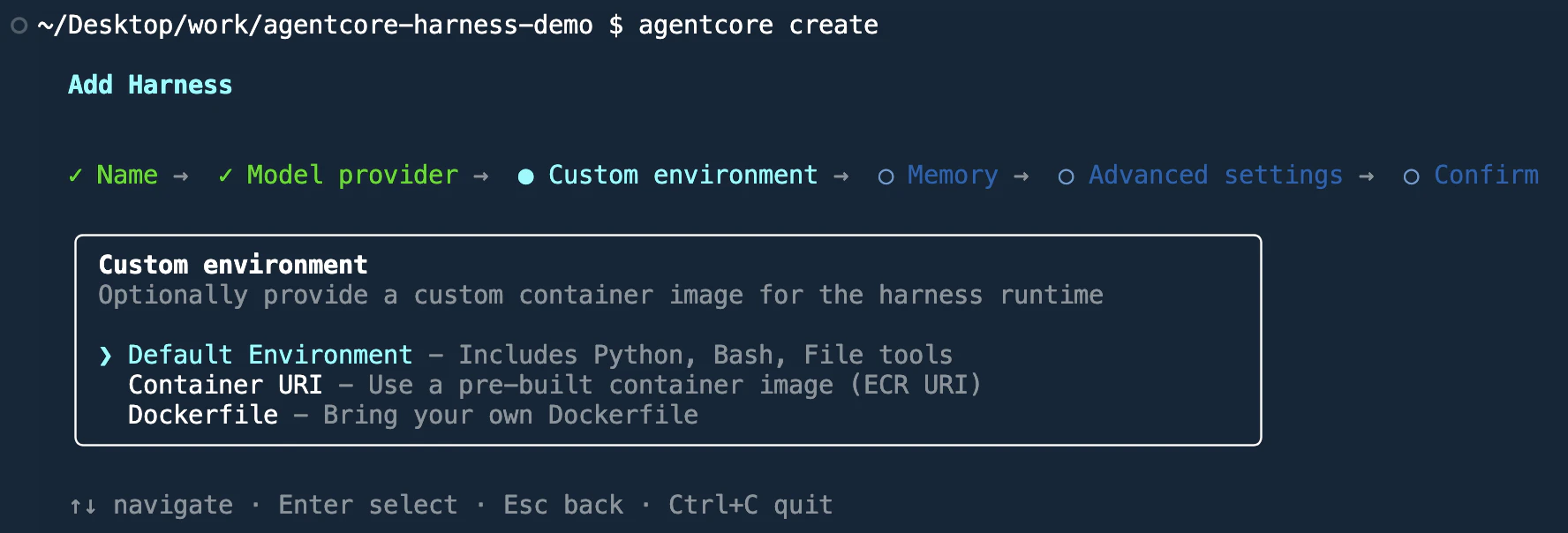This screenshot has height=533, width=1568.
Task: Go to the Model provider step
Action: click(x=352, y=175)
